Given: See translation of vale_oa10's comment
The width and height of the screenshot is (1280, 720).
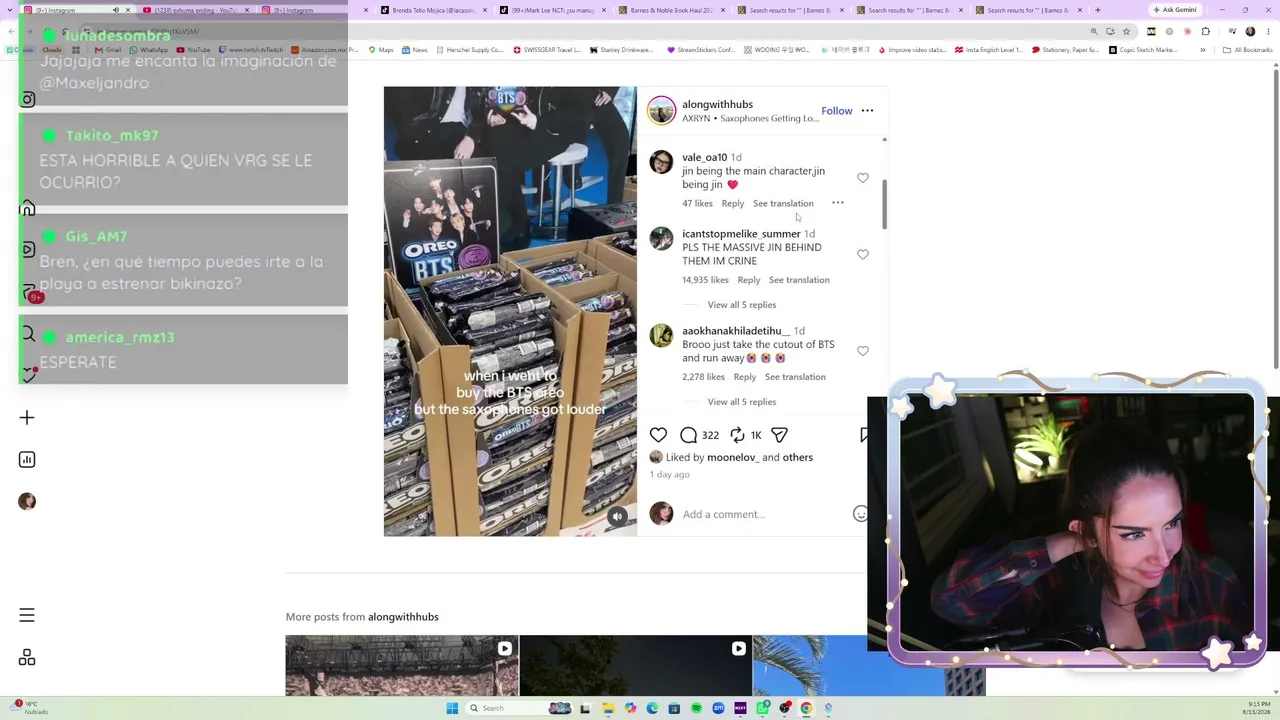Looking at the screenshot, I should tap(783, 203).
